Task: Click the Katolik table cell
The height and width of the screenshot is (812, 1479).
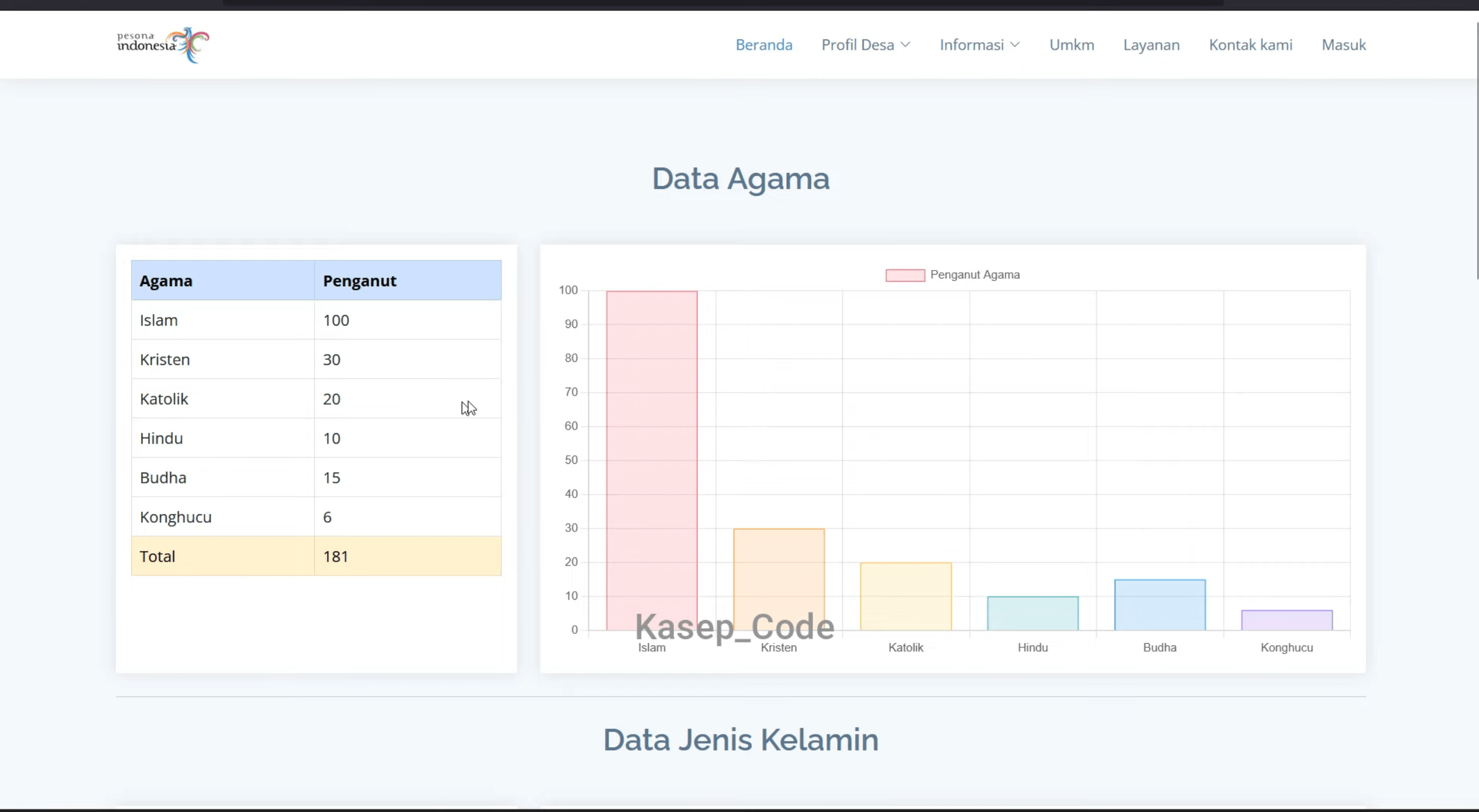Action: (x=223, y=398)
